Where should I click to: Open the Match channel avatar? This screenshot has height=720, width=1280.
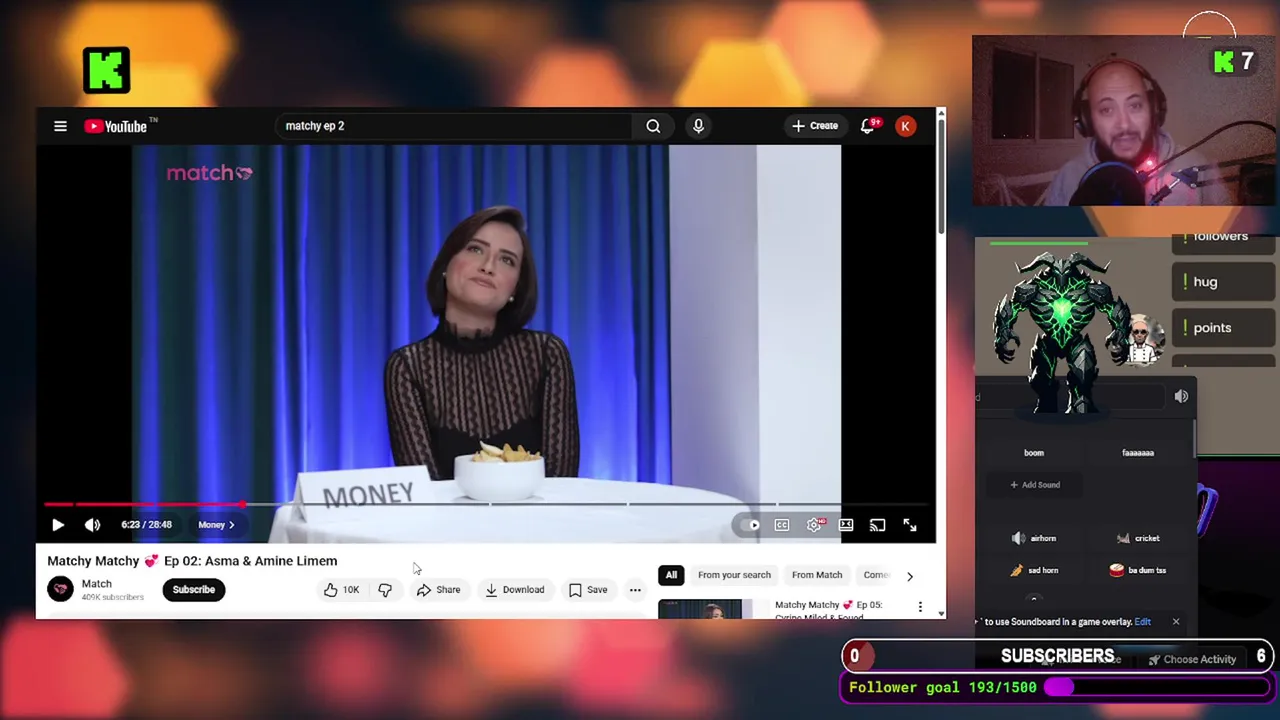click(60, 589)
